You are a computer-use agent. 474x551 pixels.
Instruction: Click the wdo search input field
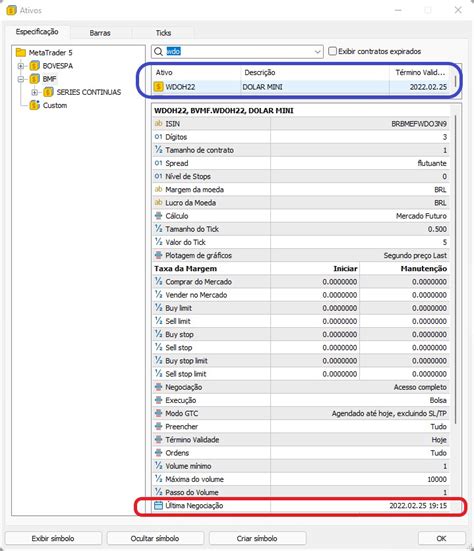click(x=237, y=52)
